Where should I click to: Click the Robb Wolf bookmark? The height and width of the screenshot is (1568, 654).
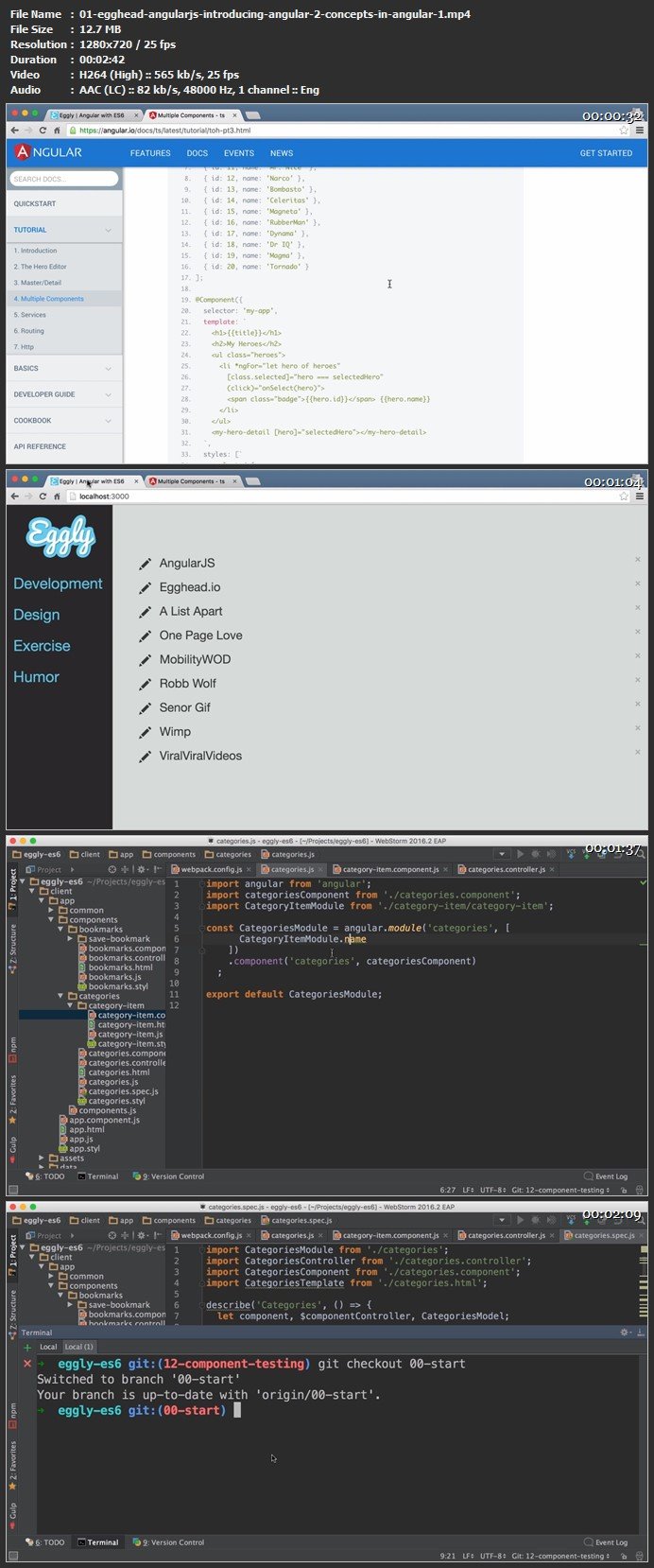[188, 684]
